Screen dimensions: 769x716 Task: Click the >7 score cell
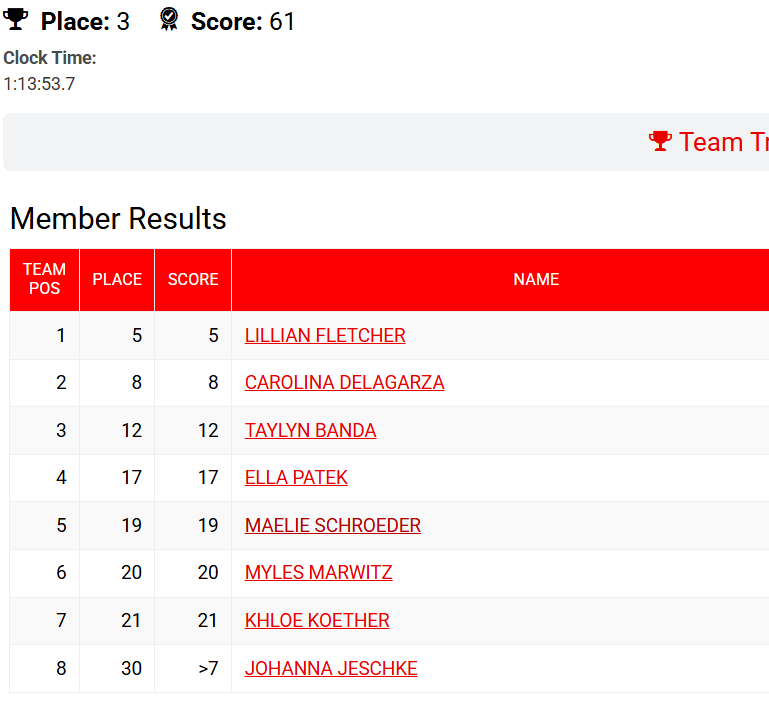208,668
